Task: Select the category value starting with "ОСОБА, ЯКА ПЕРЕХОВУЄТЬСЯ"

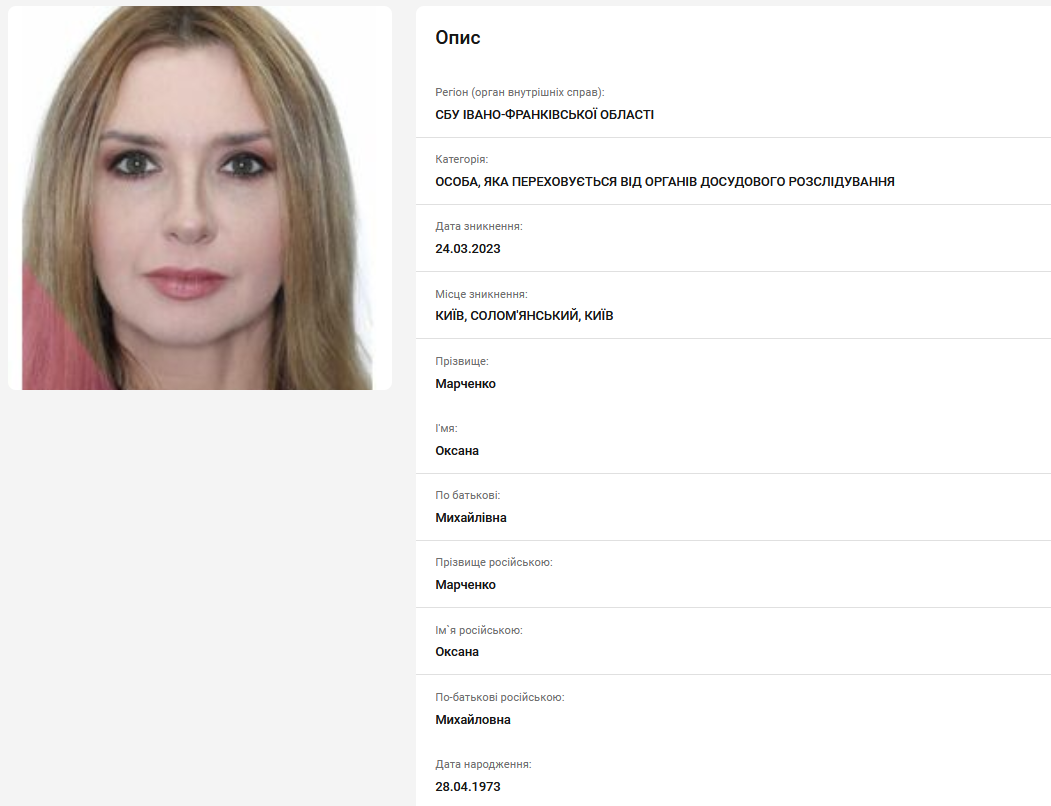Action: tap(664, 182)
